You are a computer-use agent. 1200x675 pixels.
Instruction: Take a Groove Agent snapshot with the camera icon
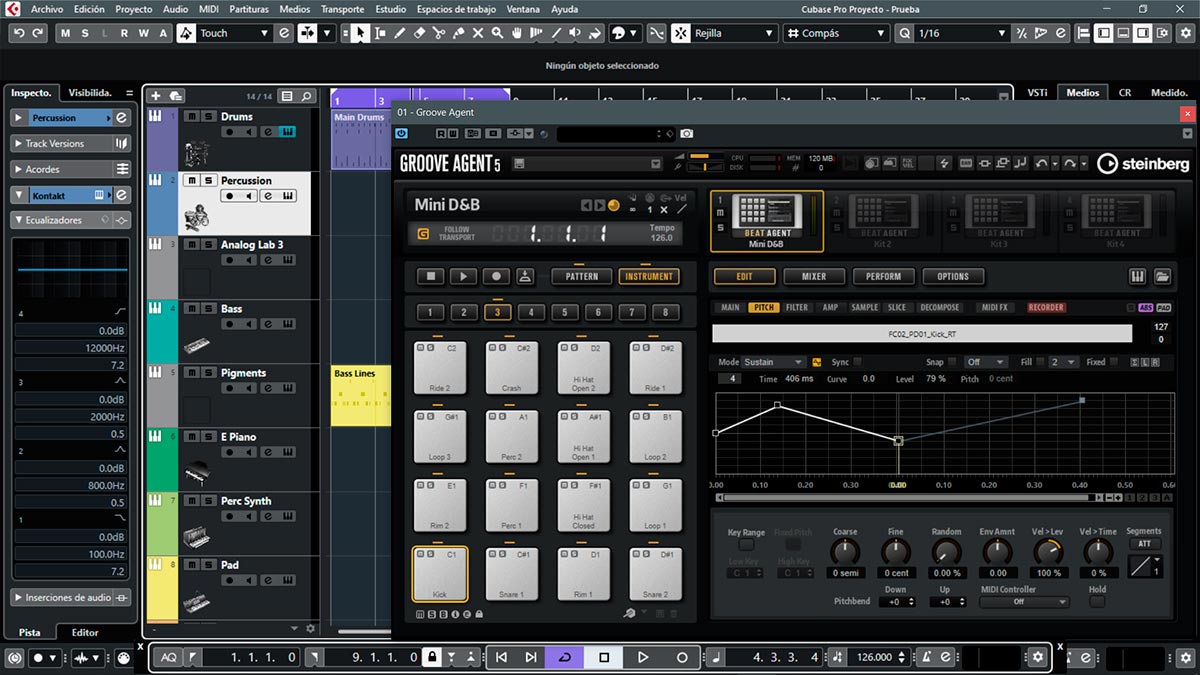click(x=687, y=133)
